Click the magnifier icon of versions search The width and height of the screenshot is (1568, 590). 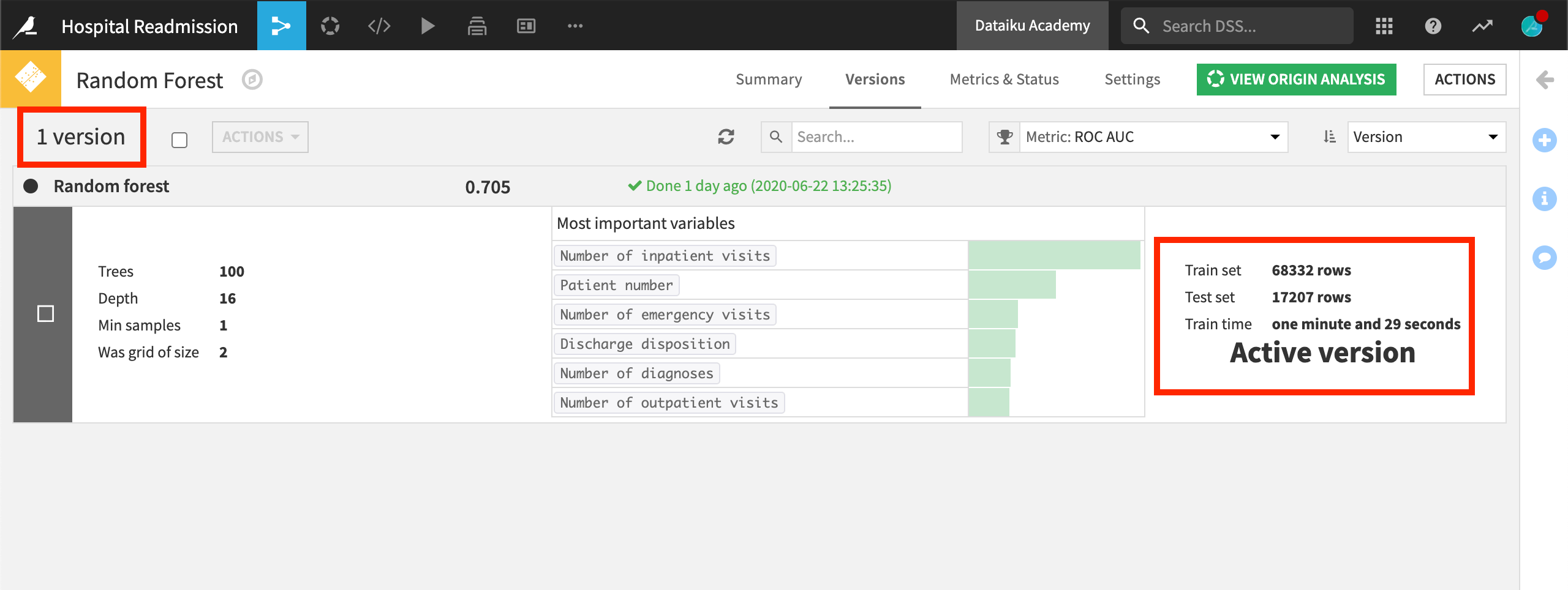(x=776, y=136)
